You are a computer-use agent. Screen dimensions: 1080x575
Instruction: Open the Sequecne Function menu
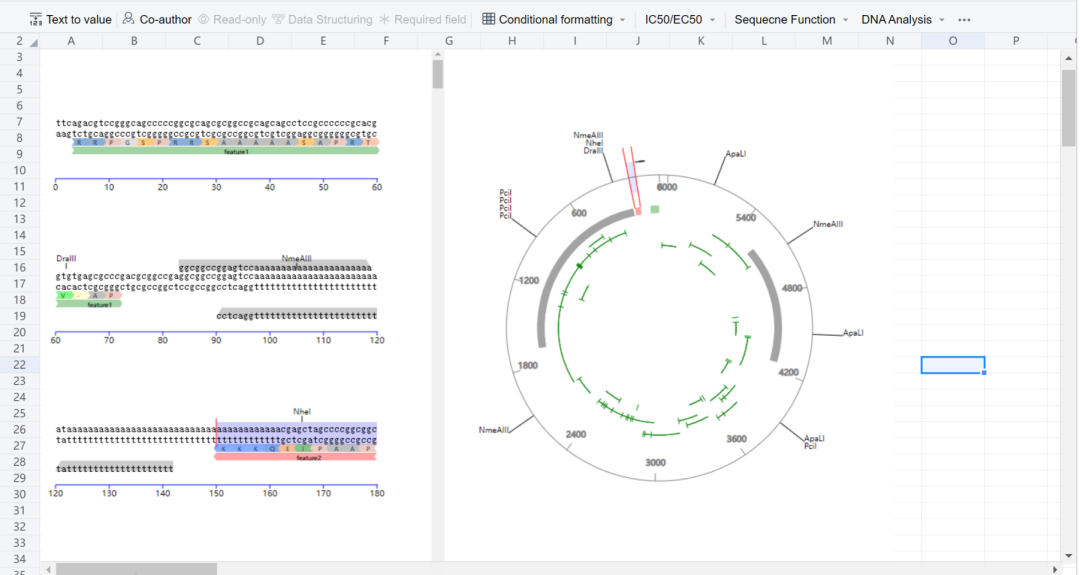[x=791, y=19]
